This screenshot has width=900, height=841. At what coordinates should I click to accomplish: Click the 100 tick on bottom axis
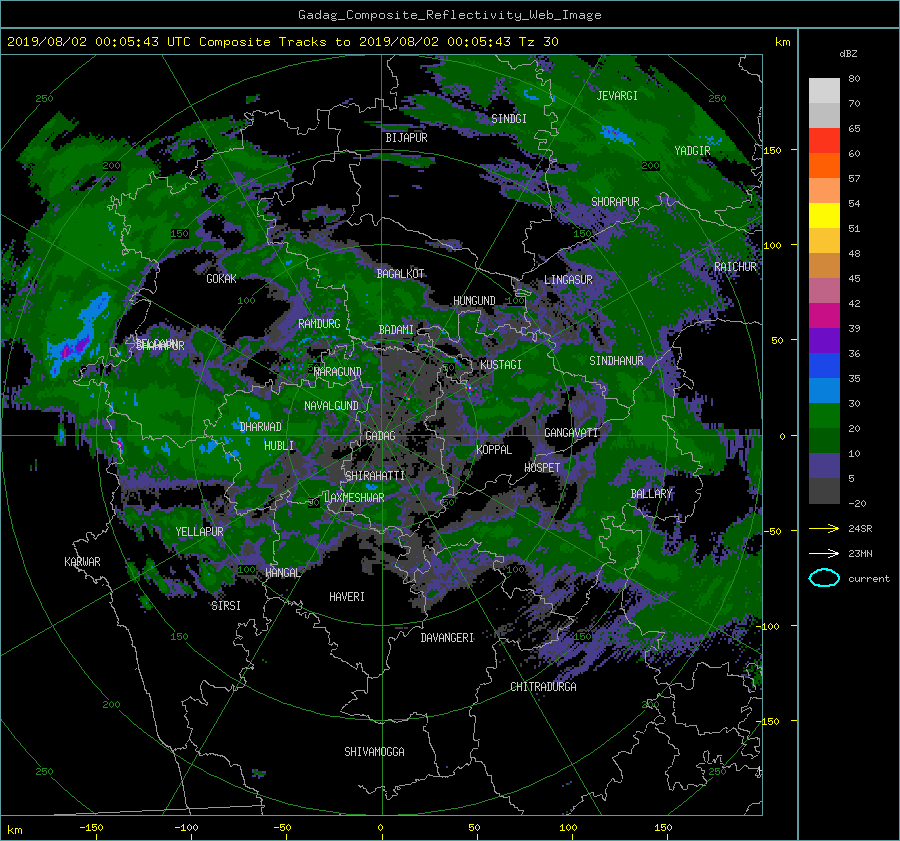(568, 827)
